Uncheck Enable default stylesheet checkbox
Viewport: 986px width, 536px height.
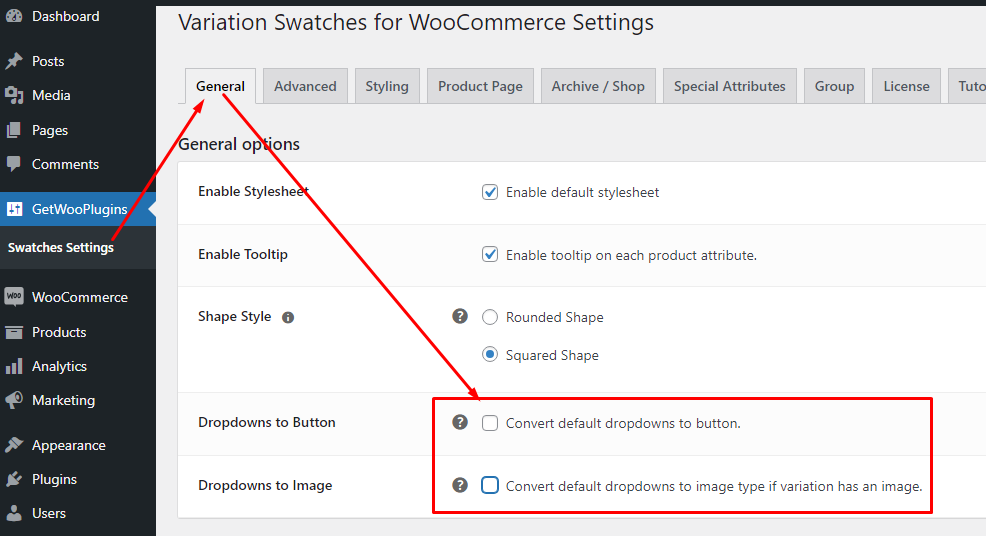point(490,192)
